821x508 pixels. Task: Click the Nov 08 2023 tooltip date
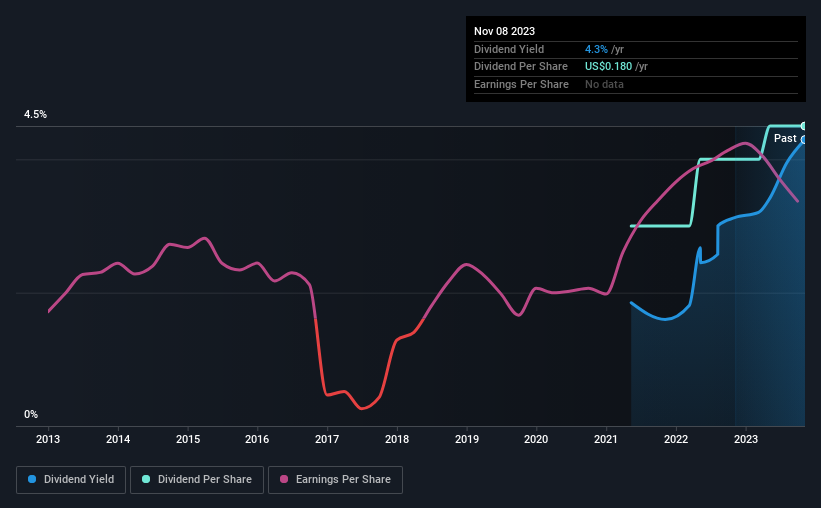point(504,31)
